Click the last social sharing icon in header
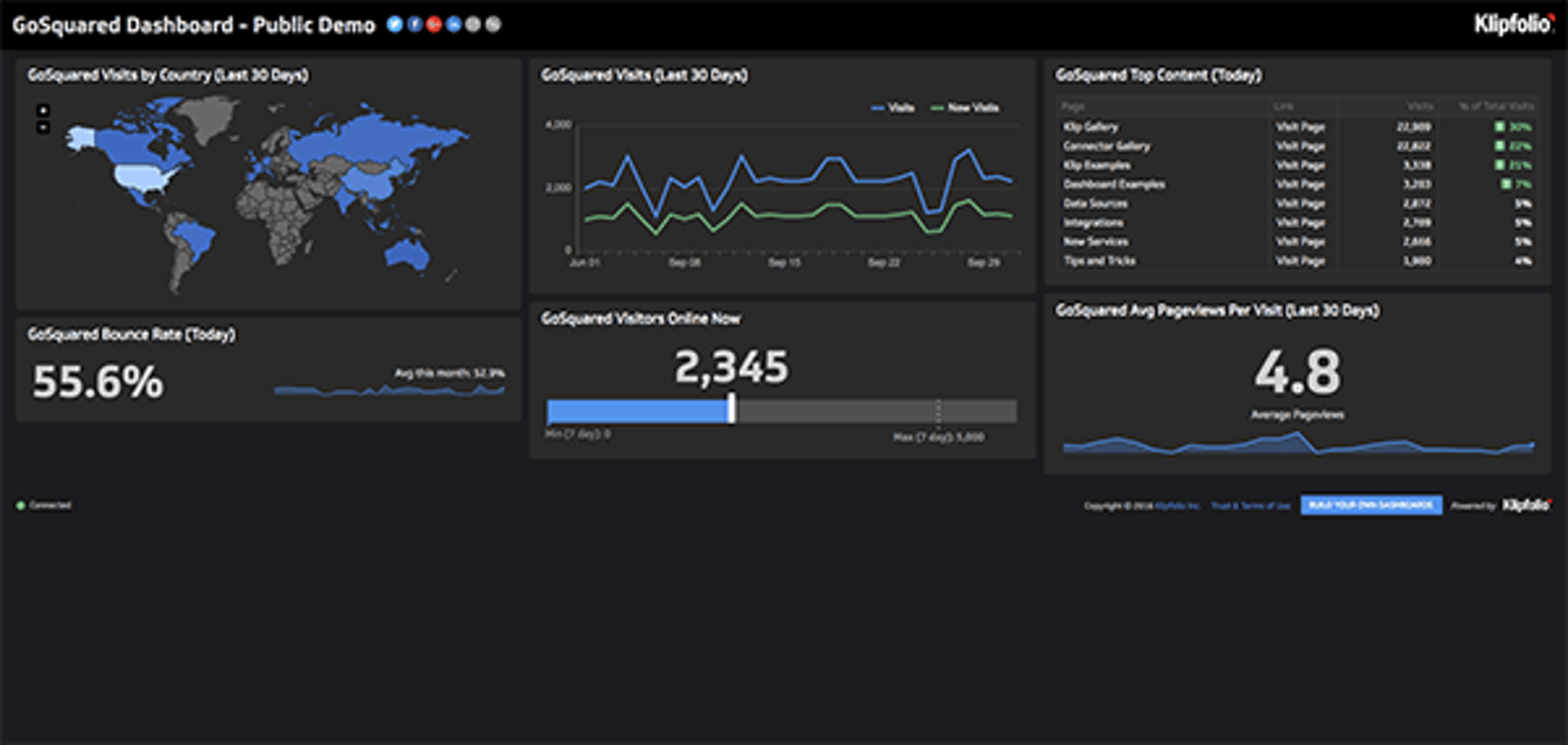 coord(492,25)
